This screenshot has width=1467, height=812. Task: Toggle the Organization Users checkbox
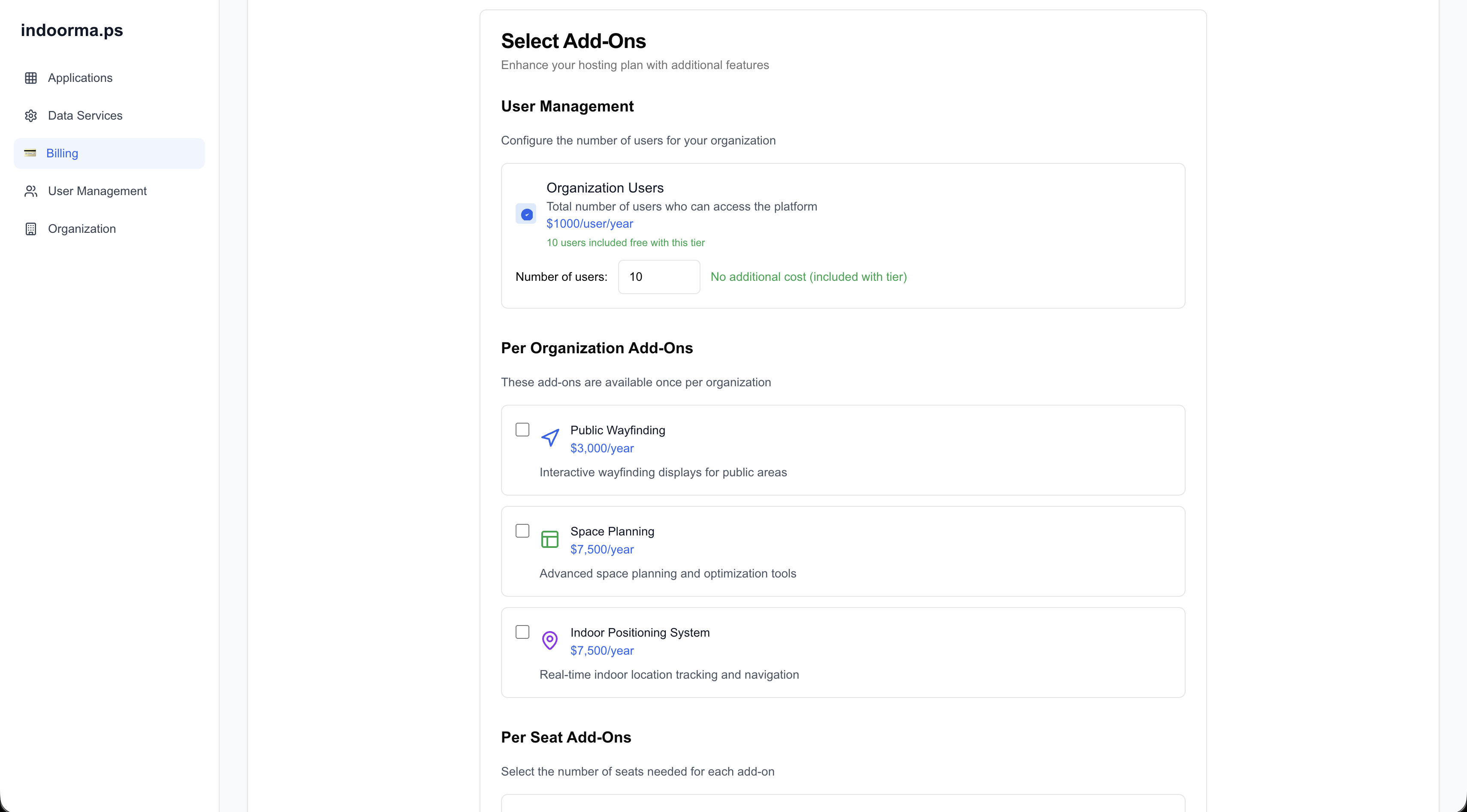click(526, 214)
